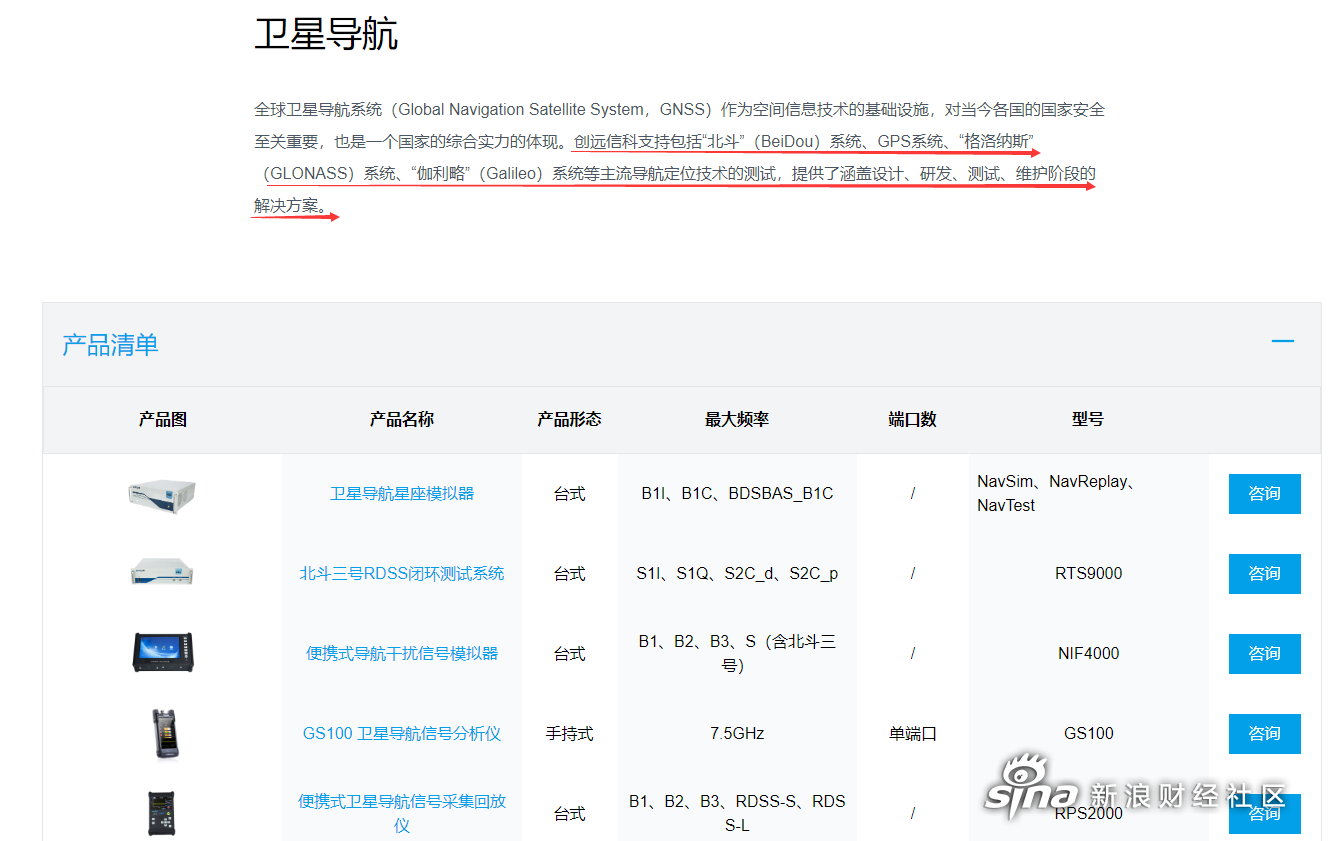Open the 北斗三号RDSS闭环测试系统 product link
Screen dimensions: 1338x841
(x=402, y=573)
